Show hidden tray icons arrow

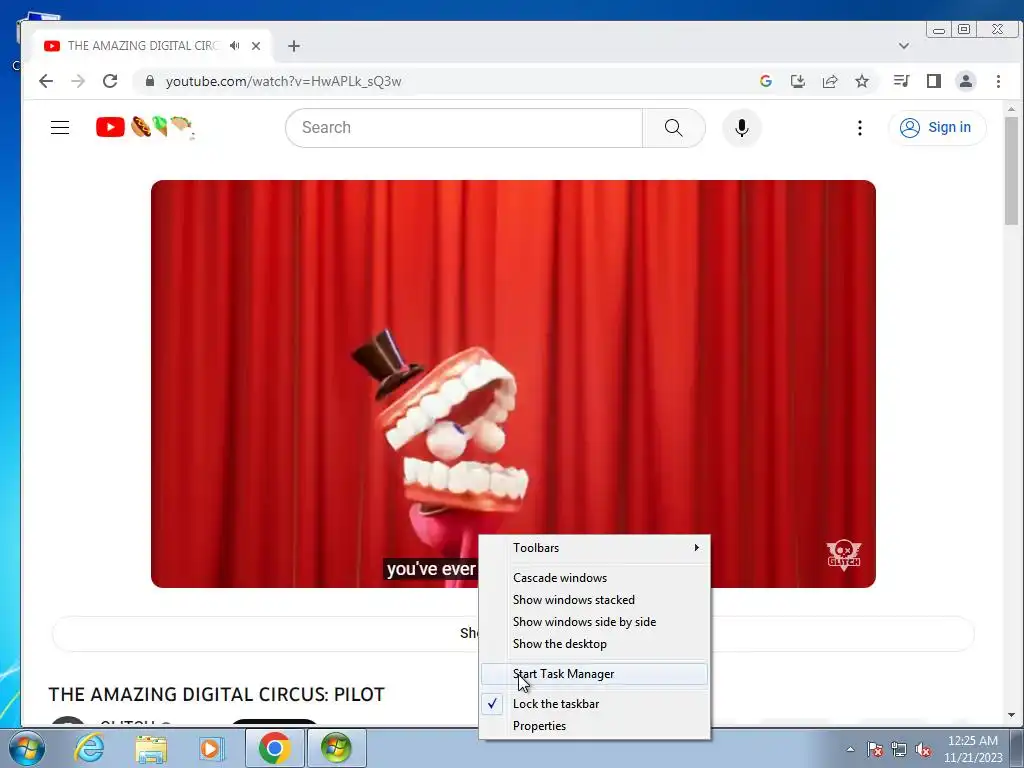850,749
